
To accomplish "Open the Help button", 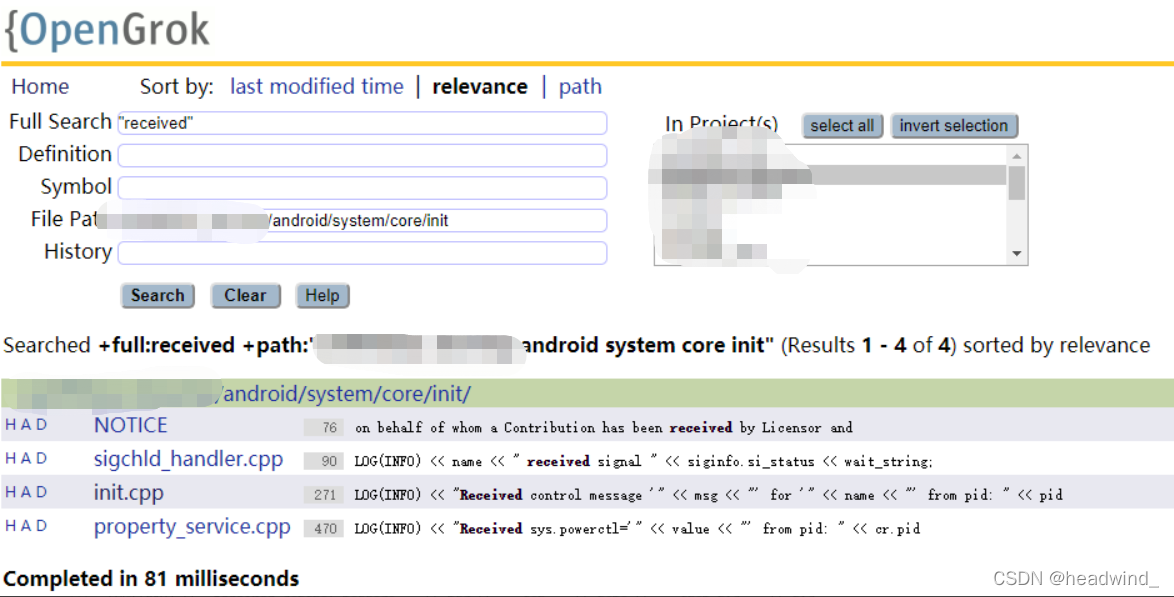I will (x=322, y=295).
